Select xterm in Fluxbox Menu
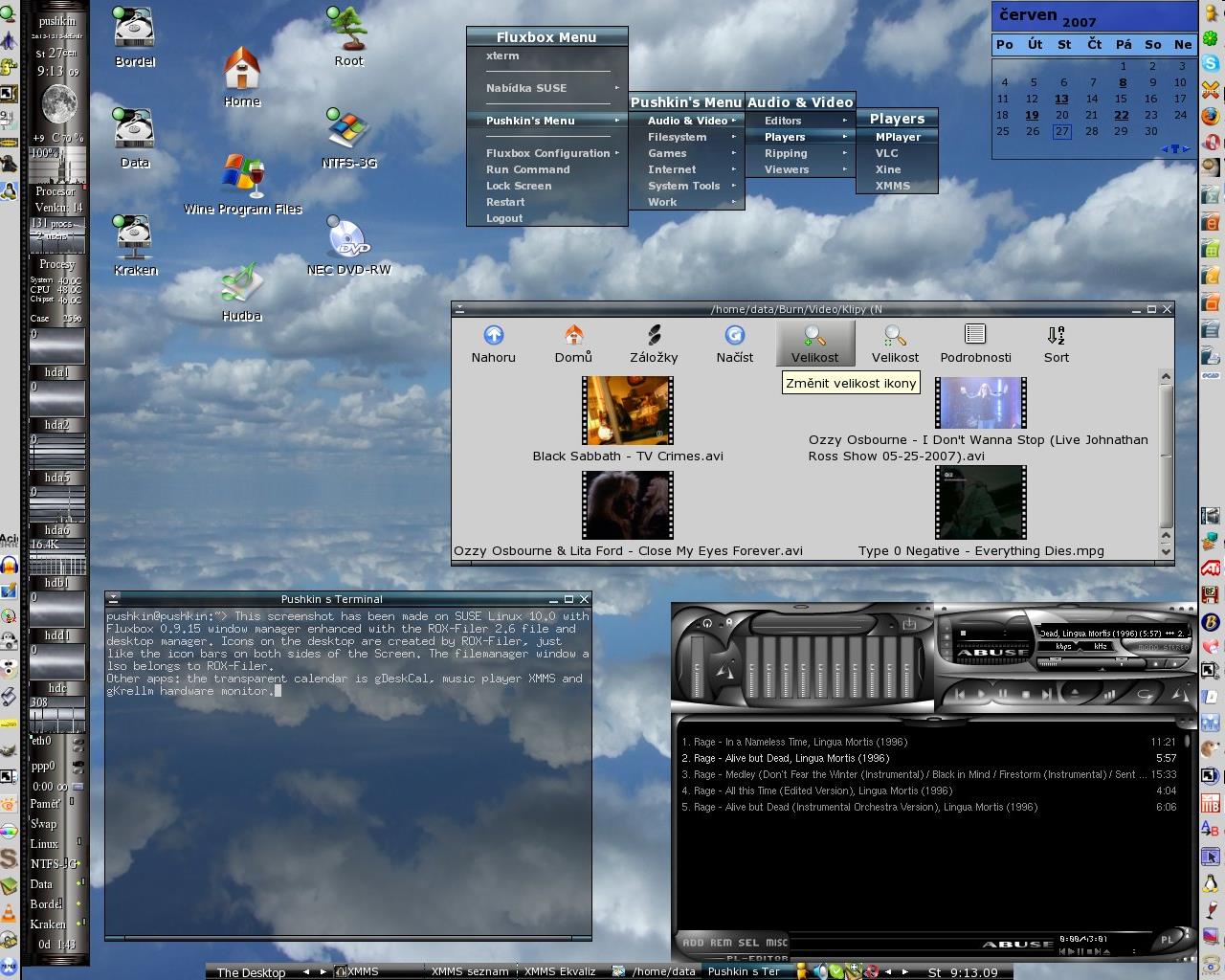 [547, 56]
